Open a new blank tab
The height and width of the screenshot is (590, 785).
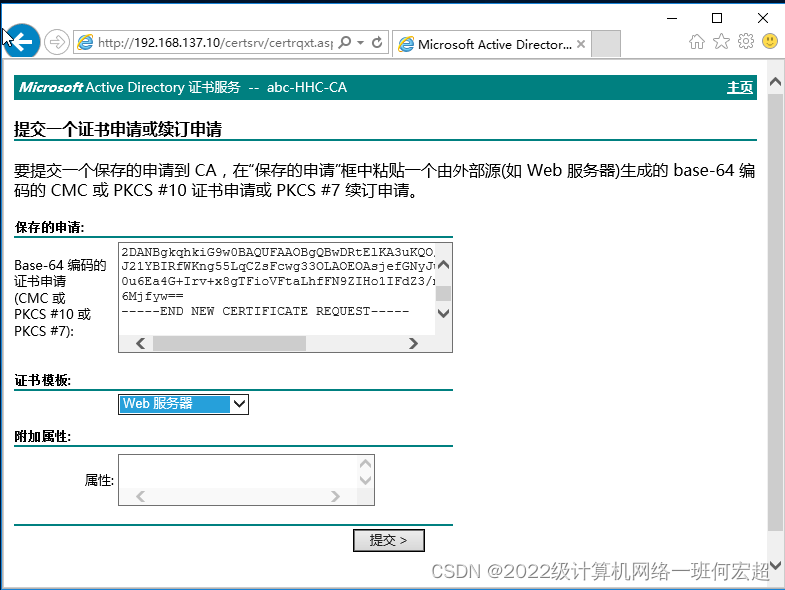[x=606, y=44]
